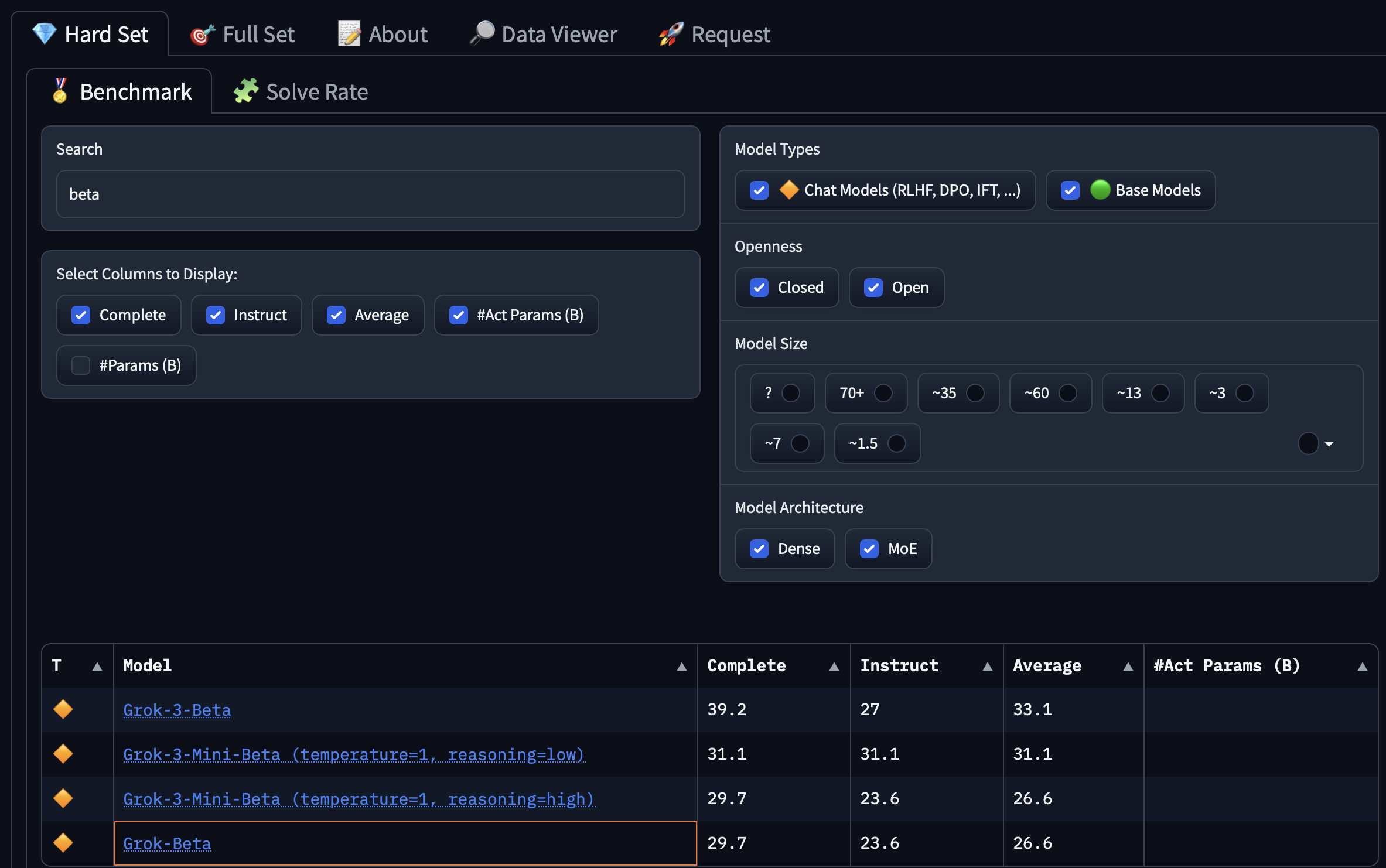Remove the '?' model size chip
1386x868 pixels.
[791, 393]
